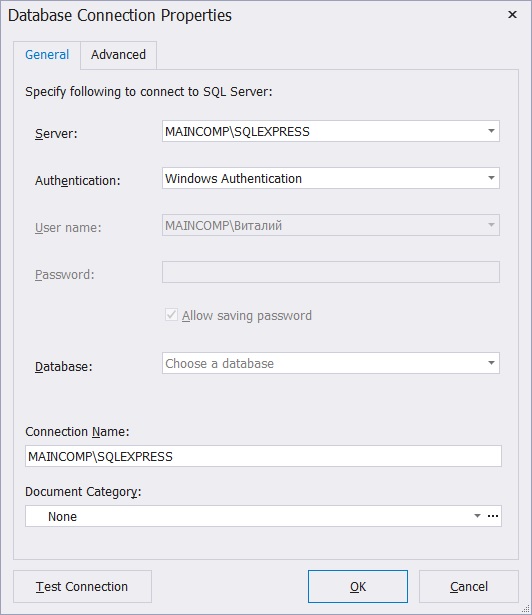532x615 pixels.
Task: Click the resize grip in dialog corner
Action: coord(526,608)
